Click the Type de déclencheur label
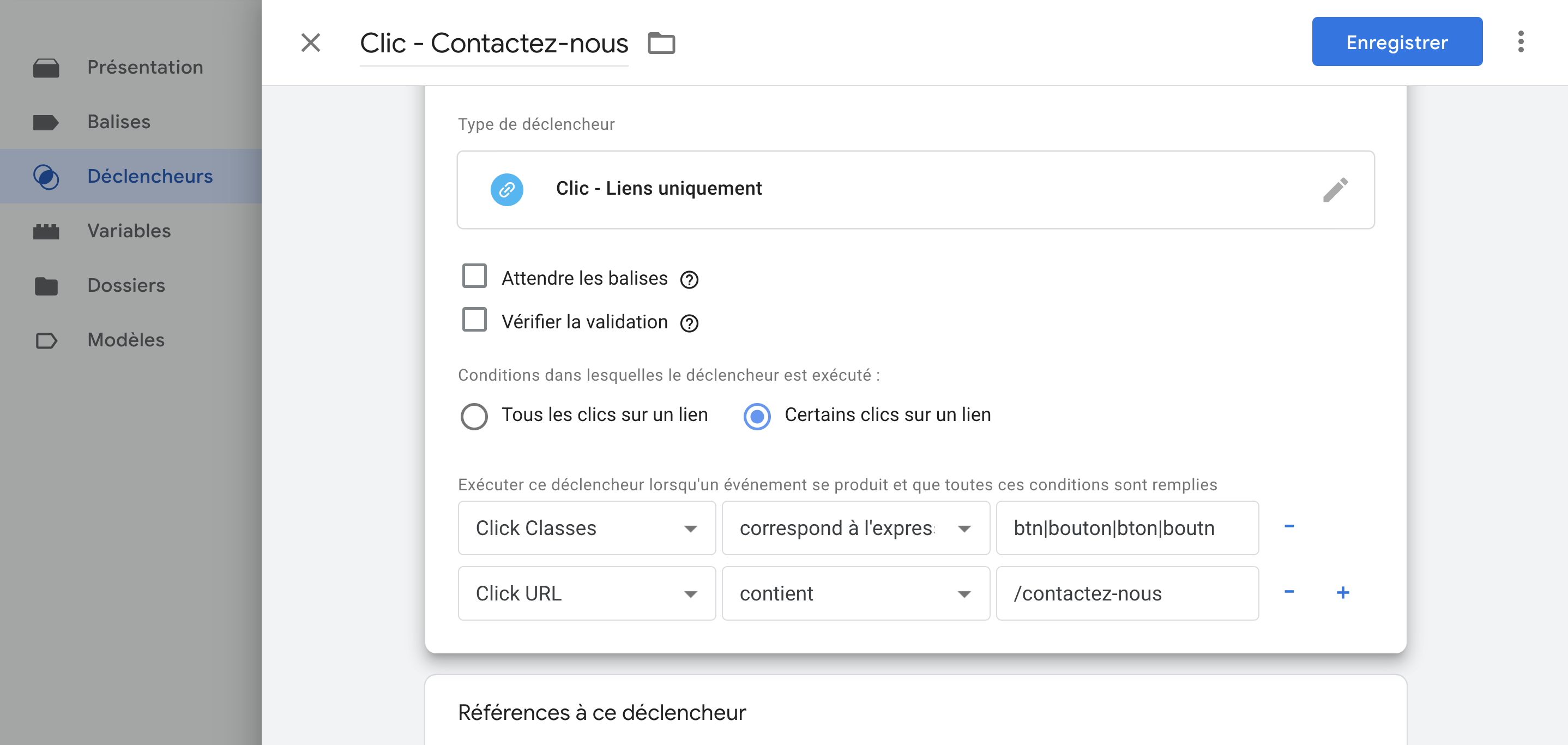1568x745 pixels. tap(535, 124)
